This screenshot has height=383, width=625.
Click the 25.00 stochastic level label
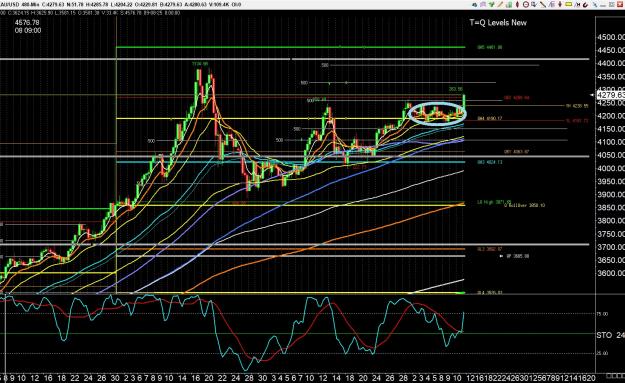click(x=602, y=353)
